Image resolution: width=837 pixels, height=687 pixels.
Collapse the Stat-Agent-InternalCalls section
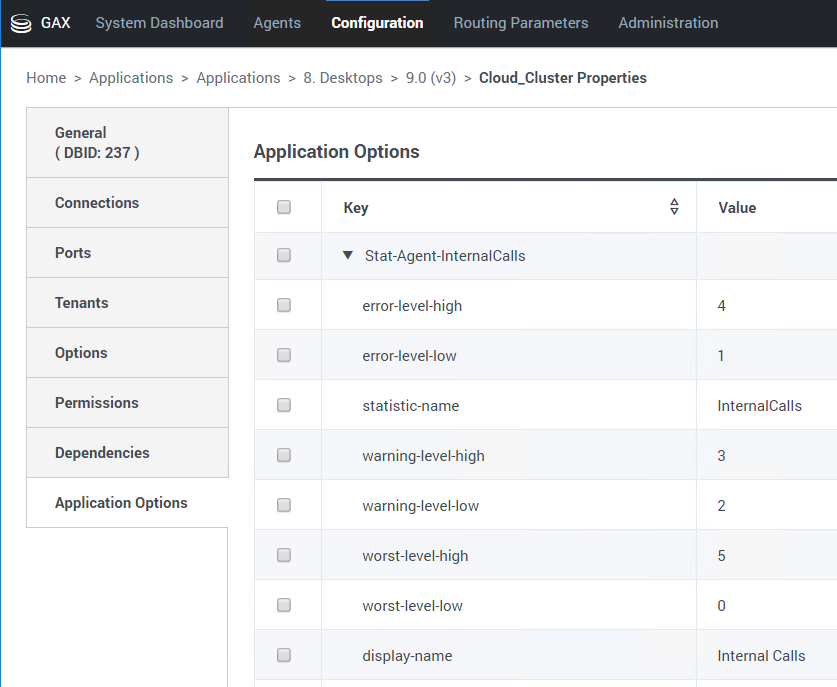pyautogui.click(x=348, y=256)
